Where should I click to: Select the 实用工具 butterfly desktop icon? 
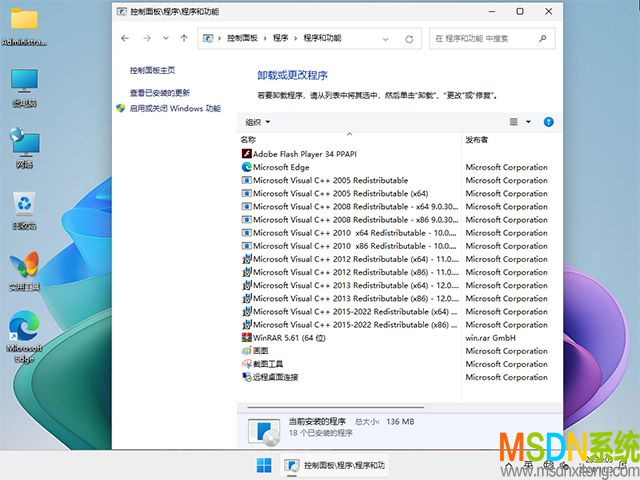click(x=24, y=271)
